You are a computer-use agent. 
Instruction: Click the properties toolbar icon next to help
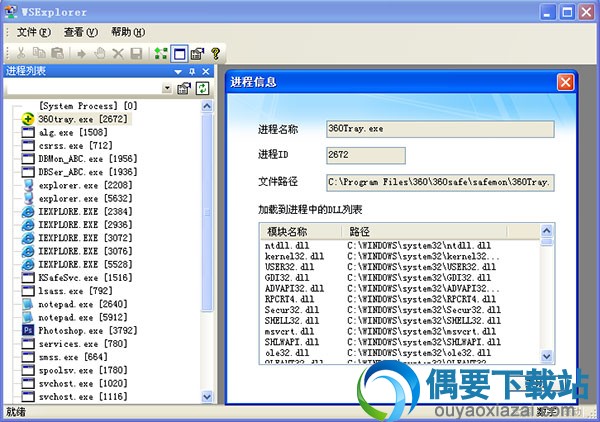[197, 53]
